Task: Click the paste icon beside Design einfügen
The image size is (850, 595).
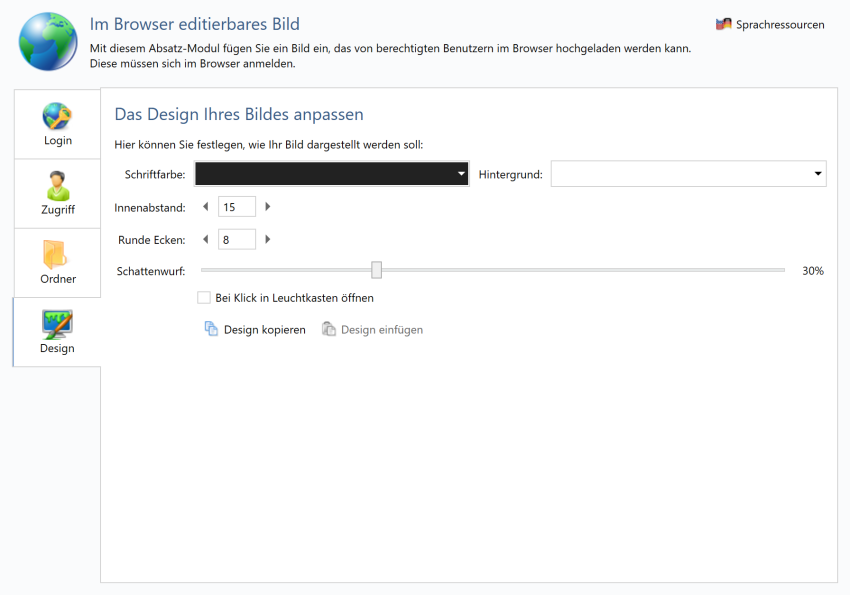Action: point(328,328)
